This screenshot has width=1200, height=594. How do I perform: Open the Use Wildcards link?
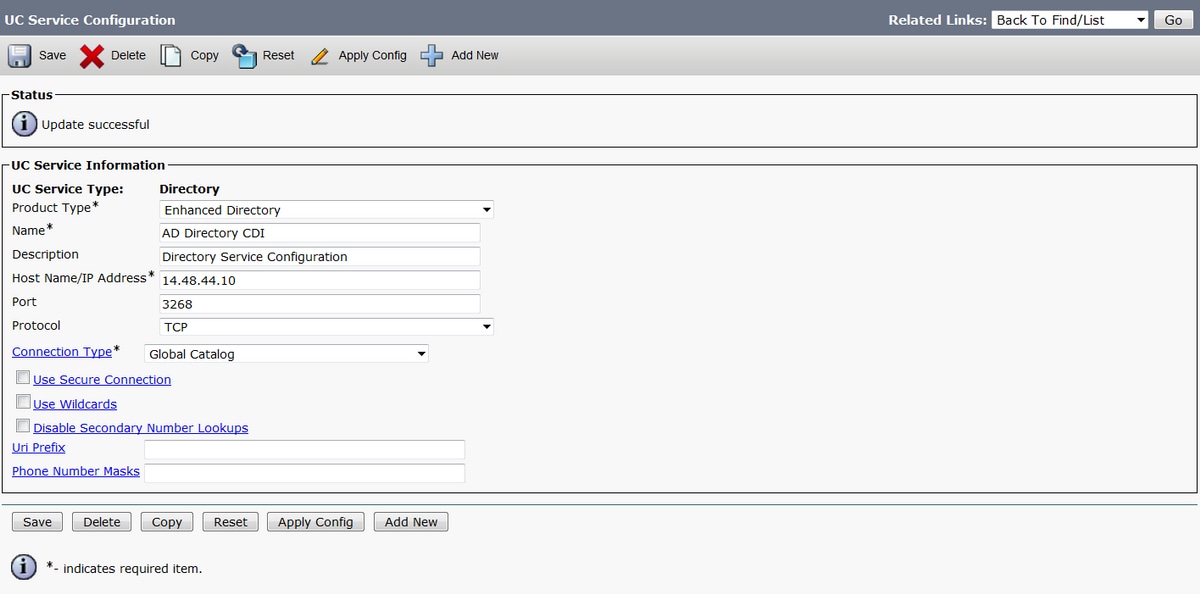pos(75,404)
